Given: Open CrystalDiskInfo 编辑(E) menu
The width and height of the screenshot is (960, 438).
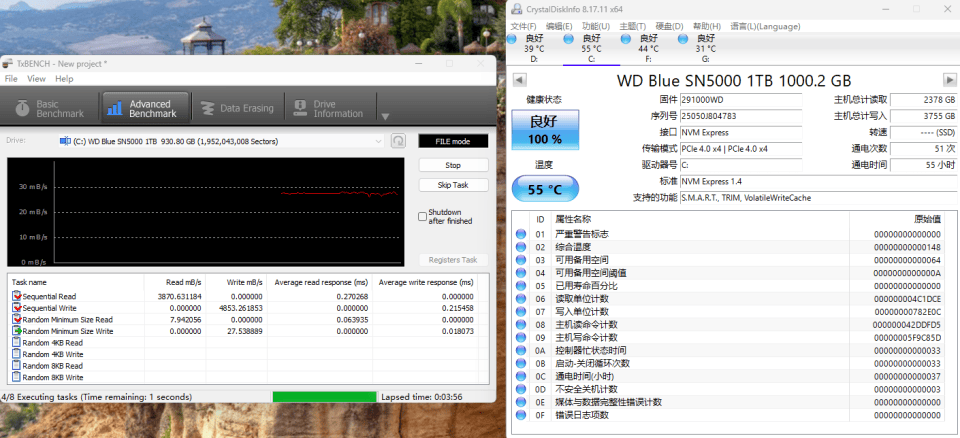Looking at the screenshot, I should (x=559, y=26).
